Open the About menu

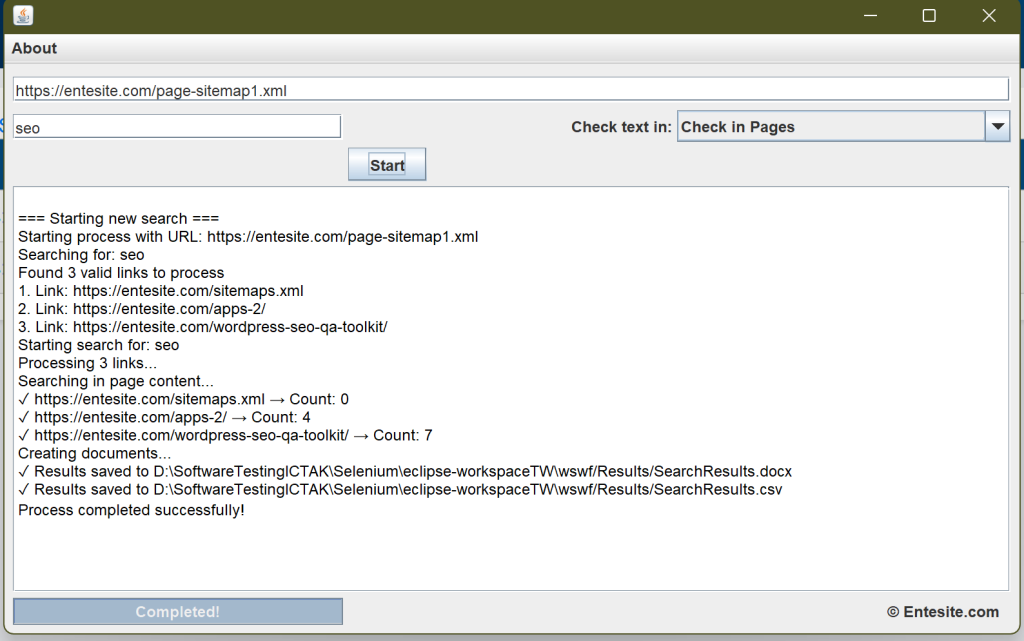point(34,49)
